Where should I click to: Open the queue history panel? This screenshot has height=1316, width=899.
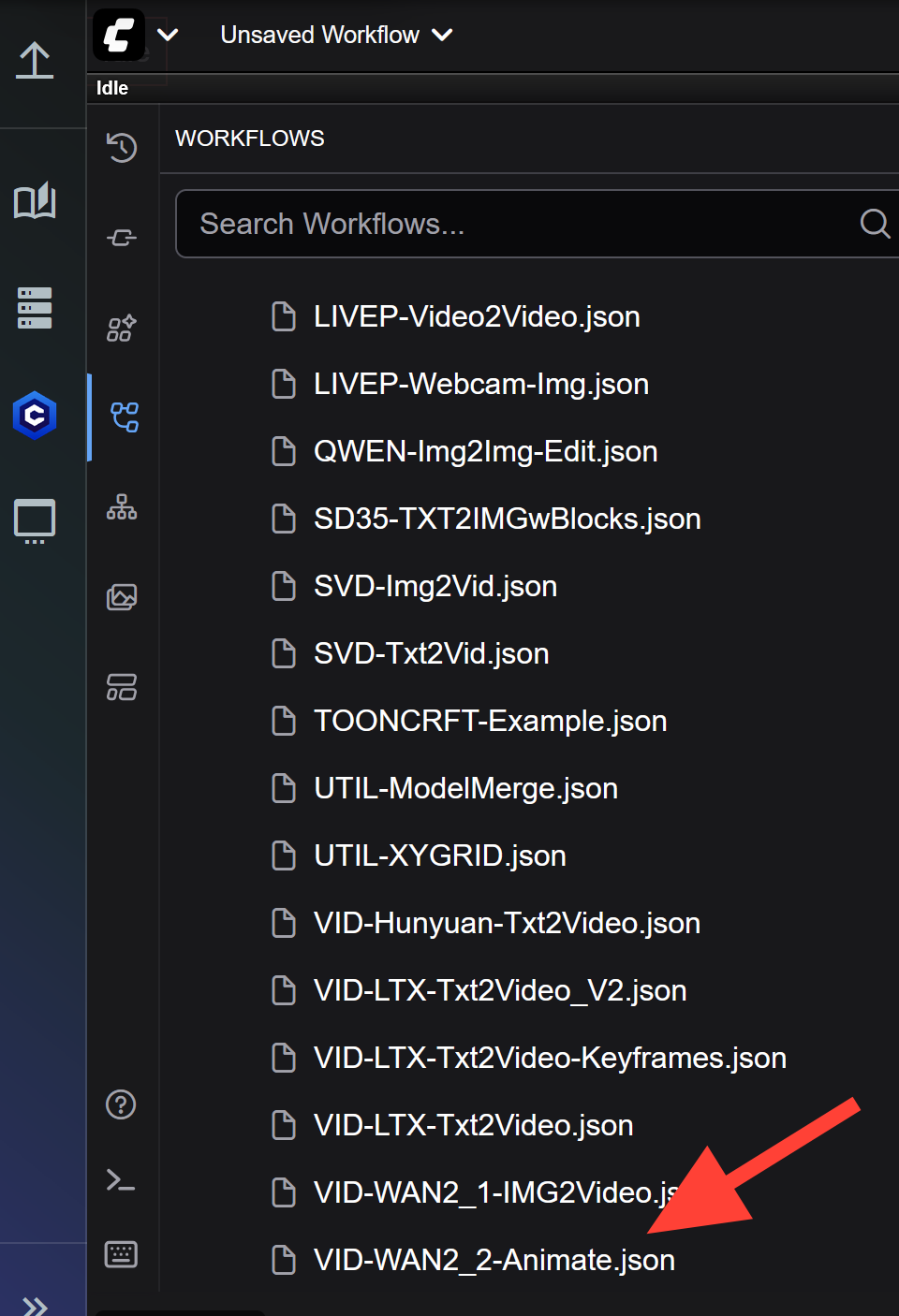pos(121,148)
